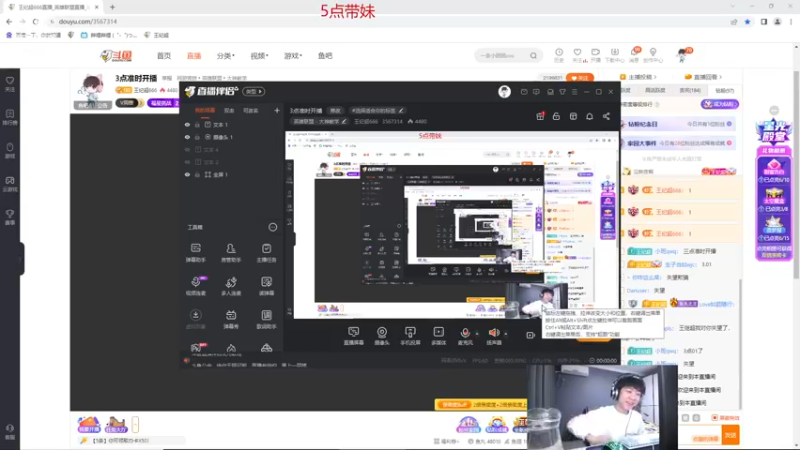Image resolution: width=800 pixels, height=450 pixels.
Task: Go to Douyu 直播 tab
Action: pyautogui.click(x=194, y=56)
